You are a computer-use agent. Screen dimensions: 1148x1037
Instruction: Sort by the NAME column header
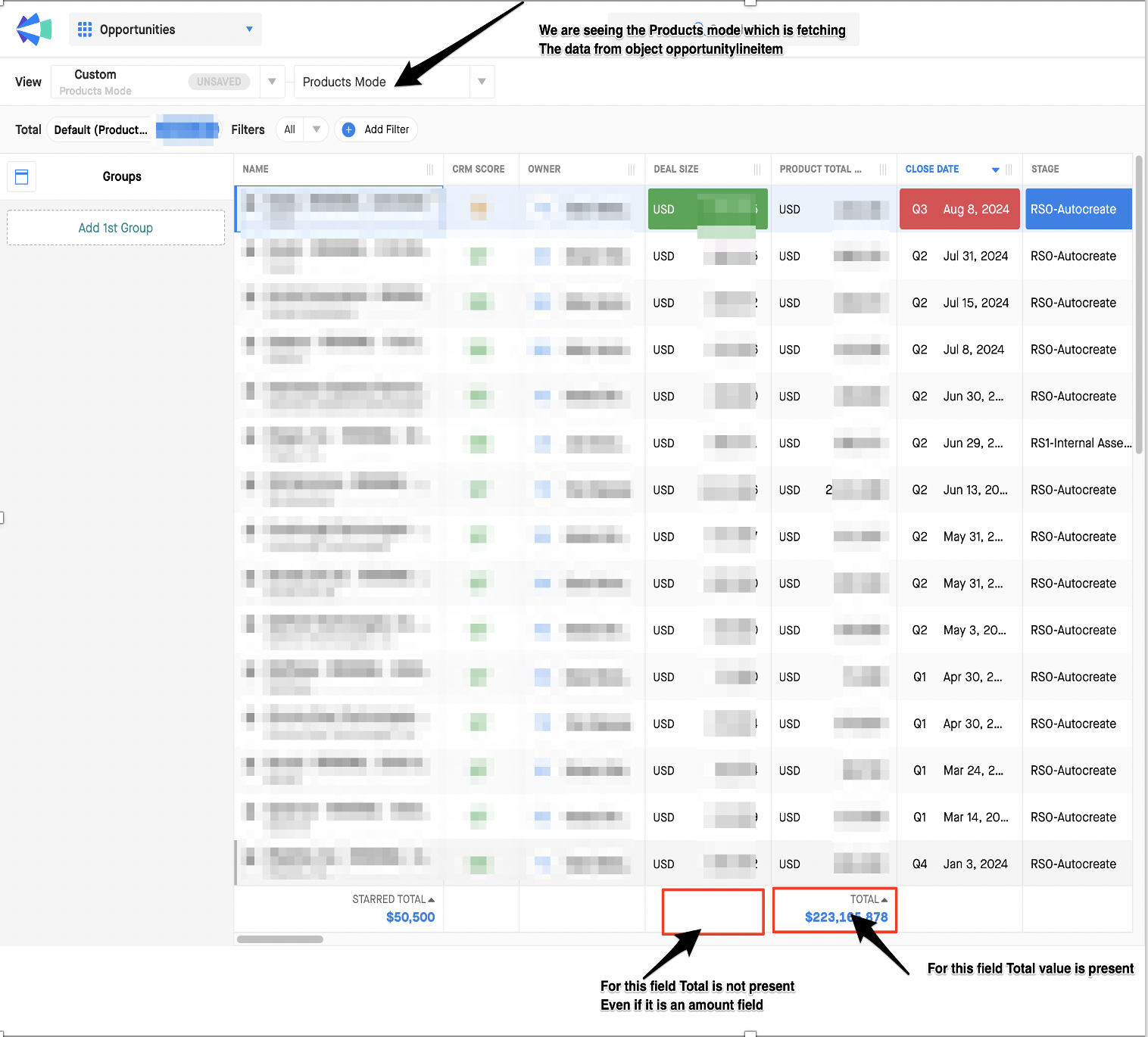click(x=255, y=169)
